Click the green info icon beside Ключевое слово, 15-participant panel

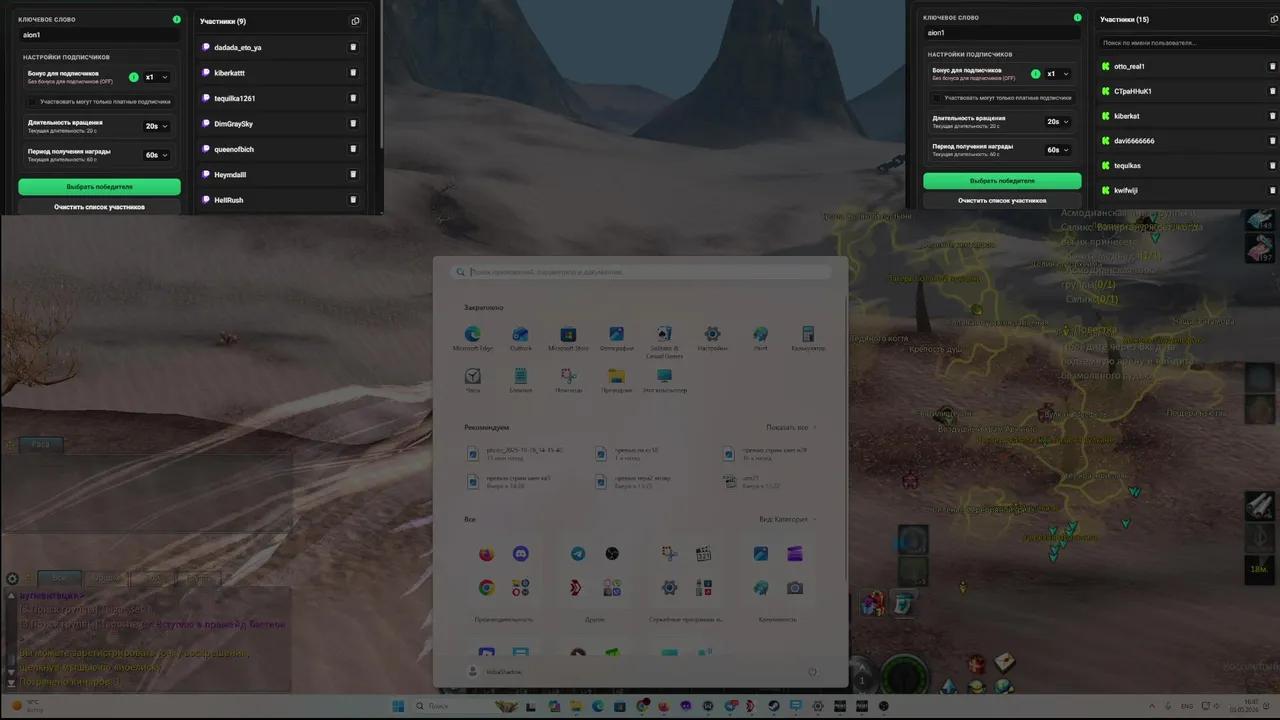[x=1078, y=17]
